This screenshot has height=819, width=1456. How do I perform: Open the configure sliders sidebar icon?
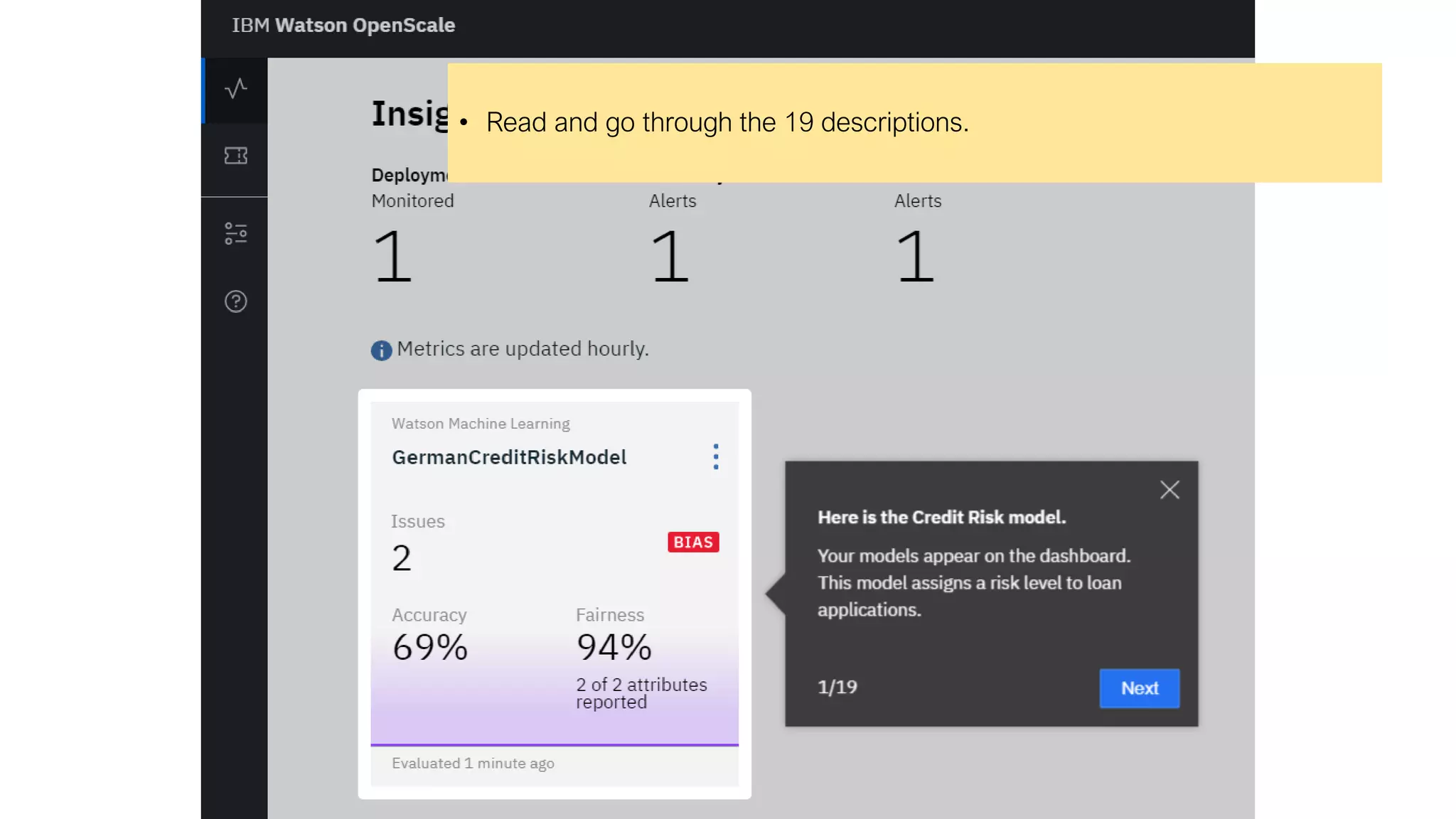235,233
